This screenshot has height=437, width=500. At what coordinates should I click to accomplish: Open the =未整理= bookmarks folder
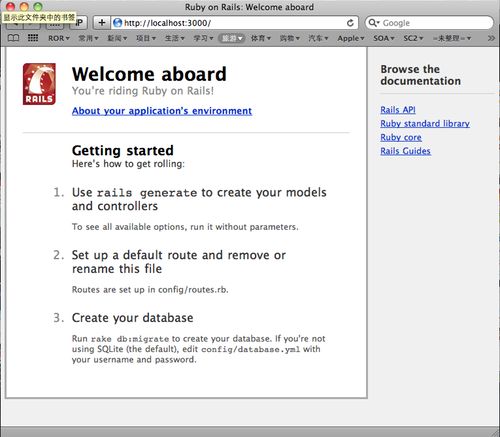coord(452,38)
